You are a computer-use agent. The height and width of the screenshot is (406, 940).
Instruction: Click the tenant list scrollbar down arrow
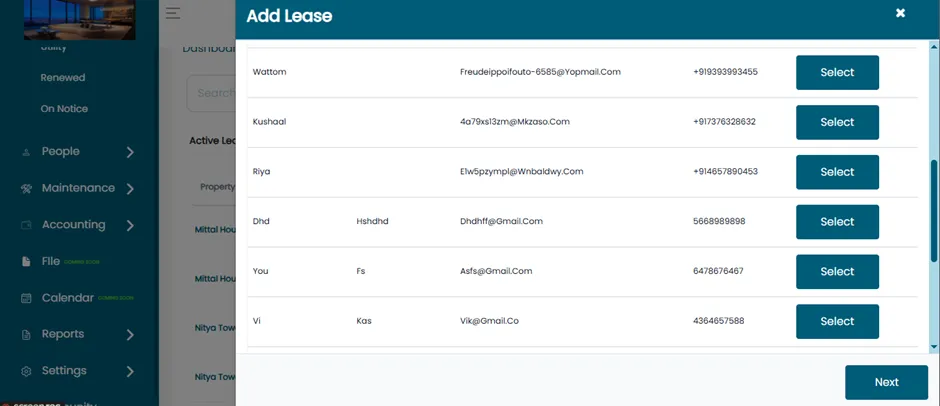point(933,347)
